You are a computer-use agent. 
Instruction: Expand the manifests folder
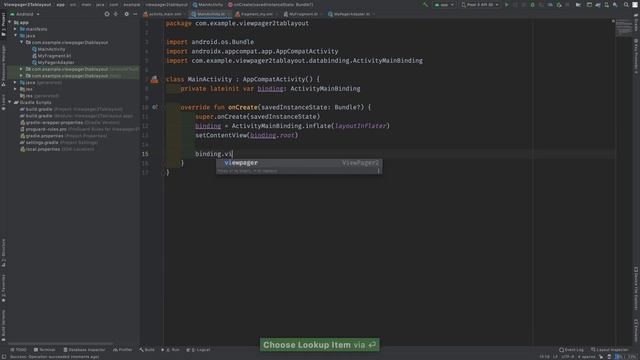[x=16, y=29]
